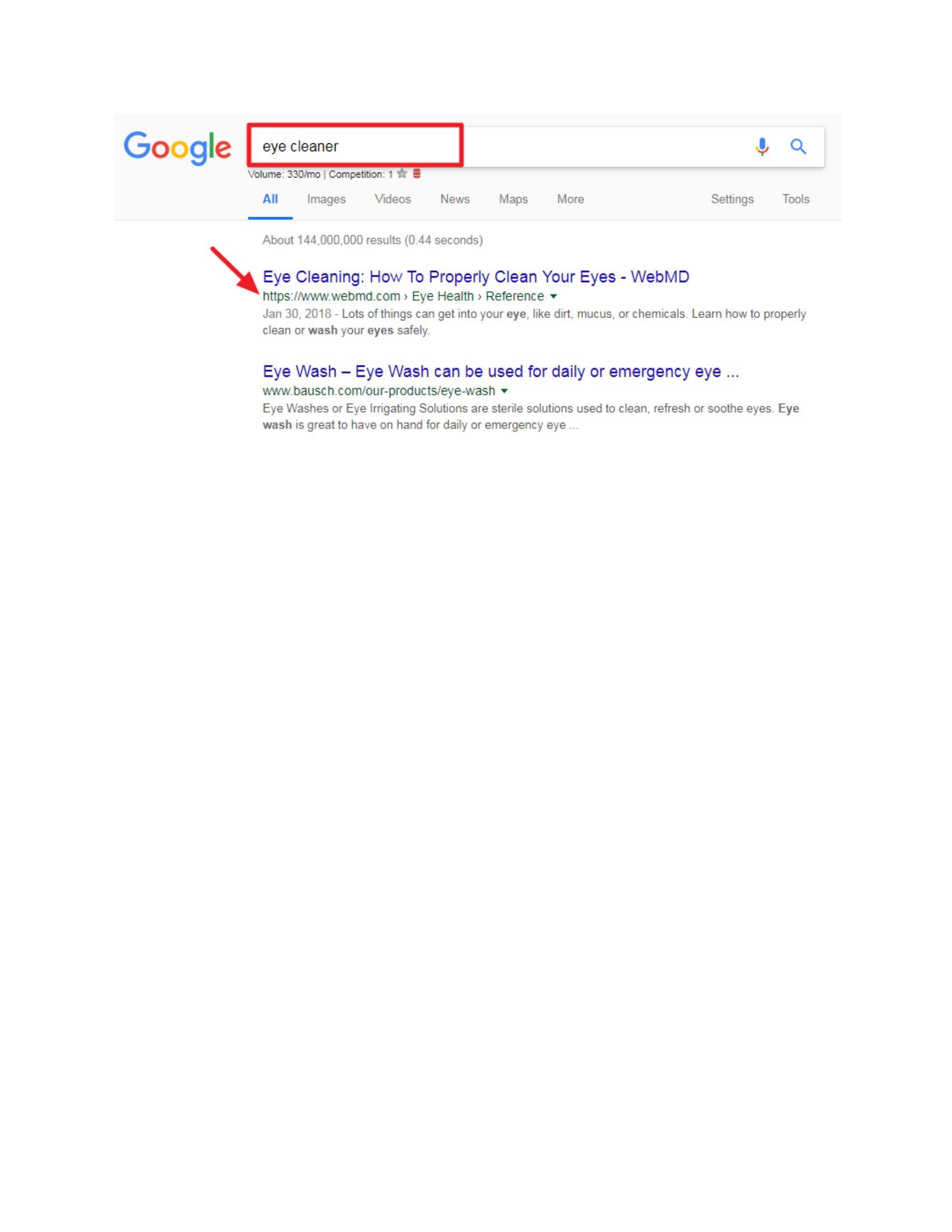
Task: Click the www.bausch.com/our-products/eye-wash URL
Action: [x=379, y=391]
